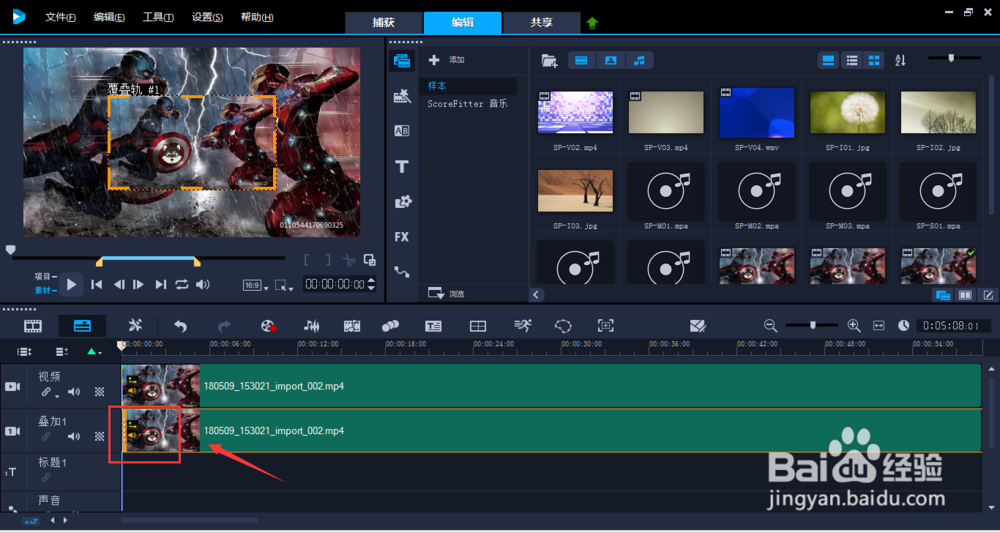Toggle ripple editing on 视频 track
This screenshot has height=533, width=1000.
pos(47,393)
